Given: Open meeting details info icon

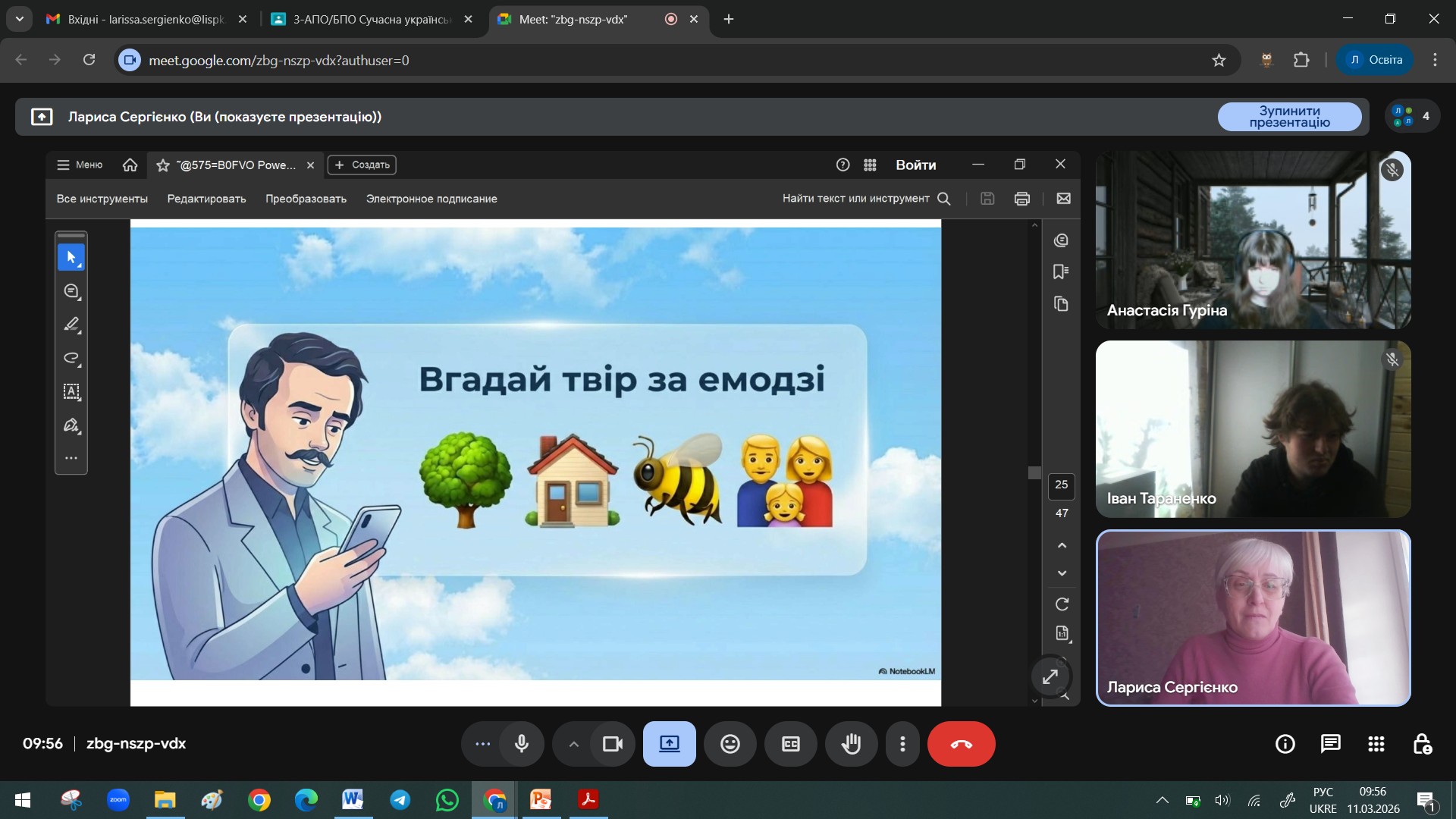Looking at the screenshot, I should [x=1285, y=744].
